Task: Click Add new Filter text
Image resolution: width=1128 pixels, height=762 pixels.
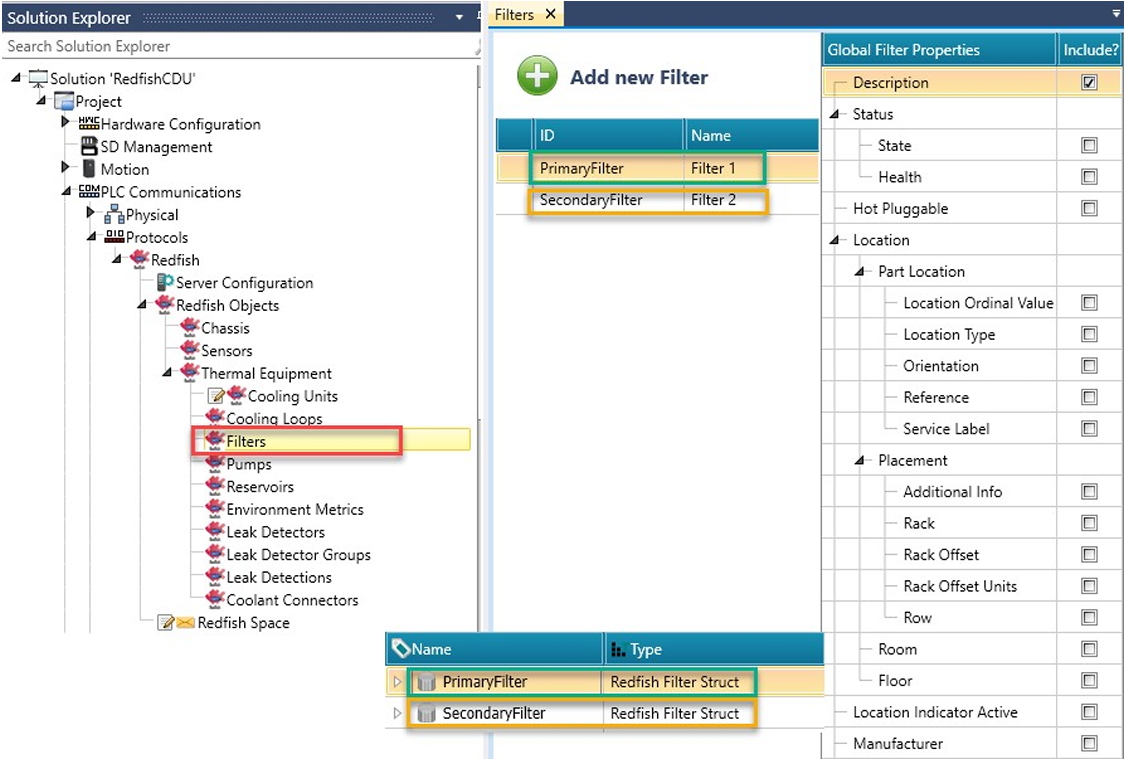Action: coord(638,77)
